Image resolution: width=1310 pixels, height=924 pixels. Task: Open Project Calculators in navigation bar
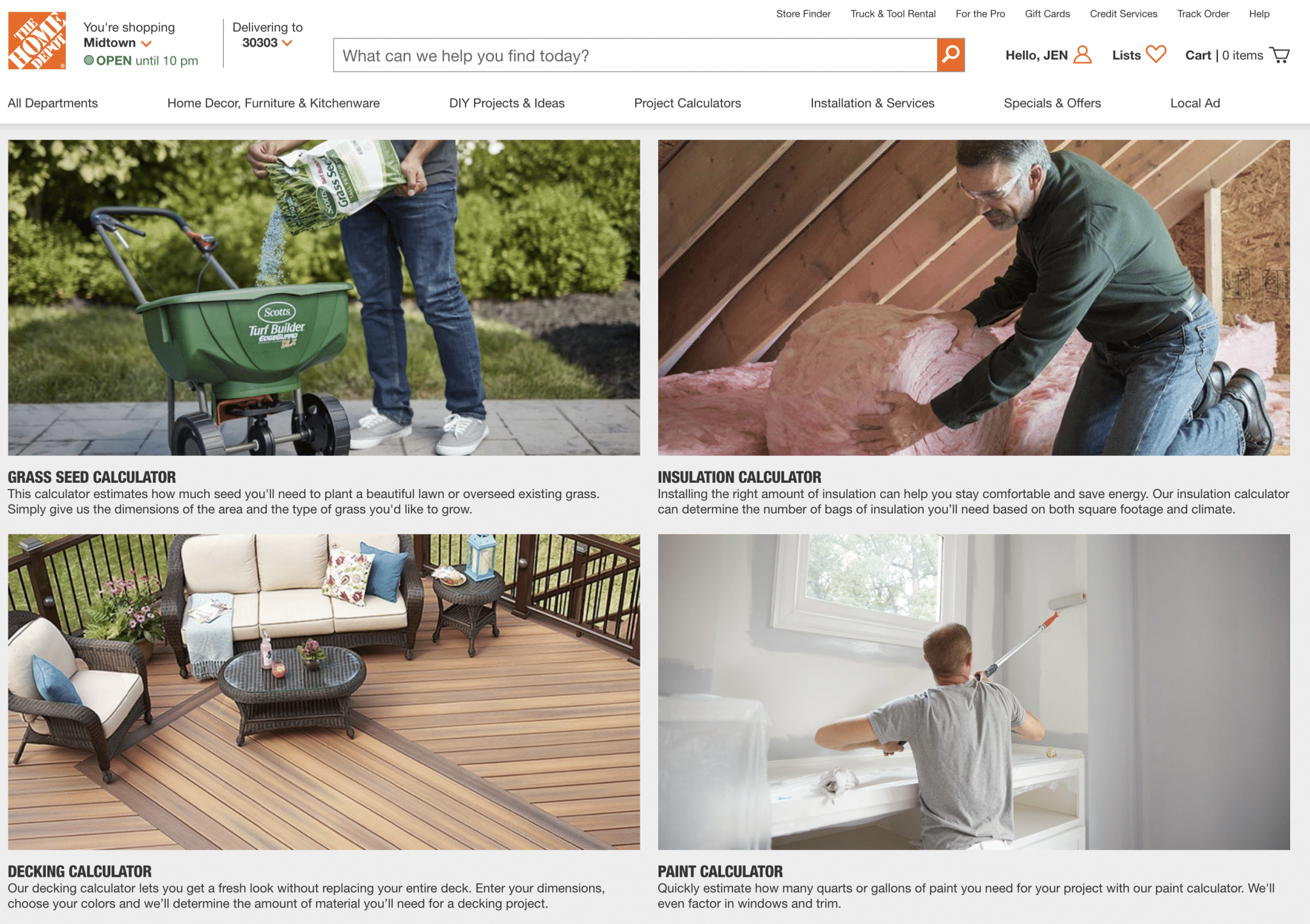(688, 103)
